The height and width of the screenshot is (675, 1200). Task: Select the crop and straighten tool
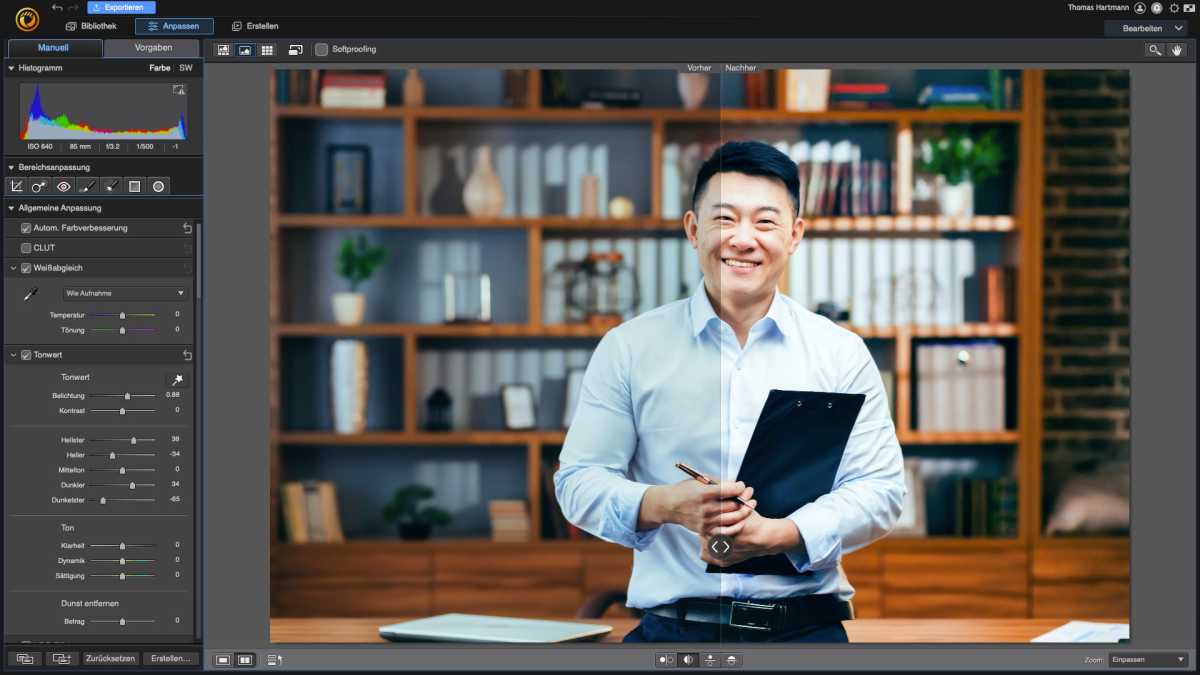click(16, 186)
